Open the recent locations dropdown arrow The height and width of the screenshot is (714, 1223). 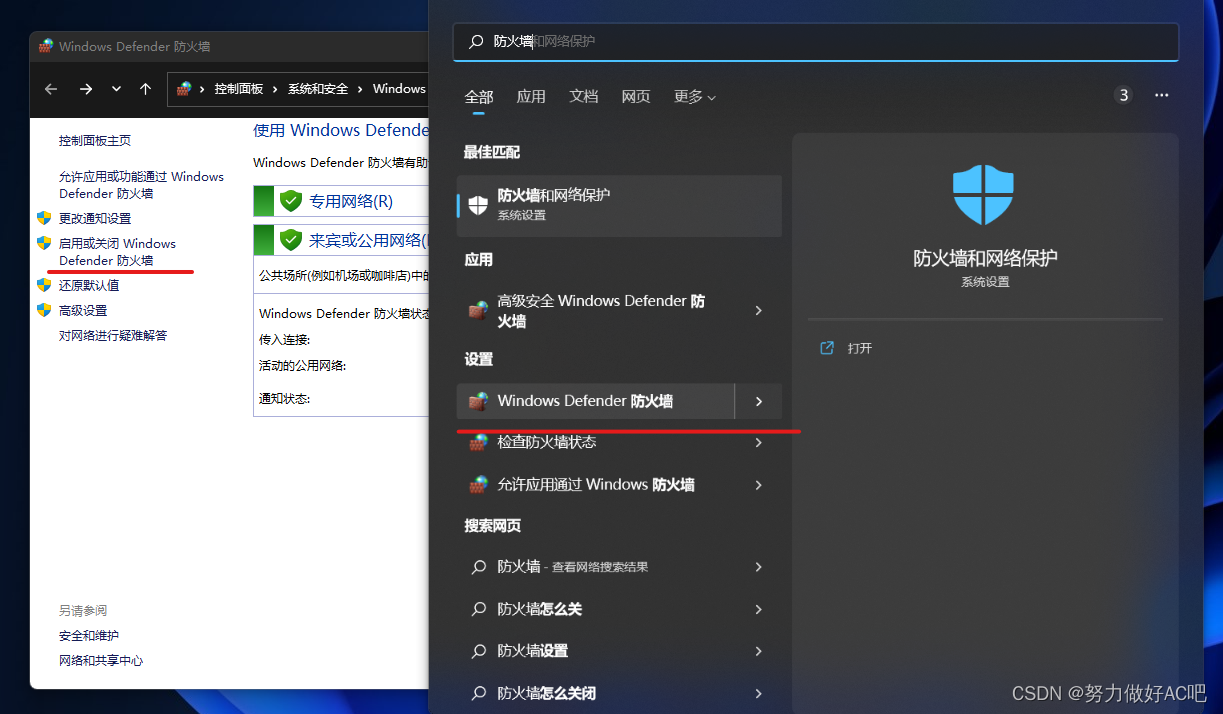(x=116, y=89)
